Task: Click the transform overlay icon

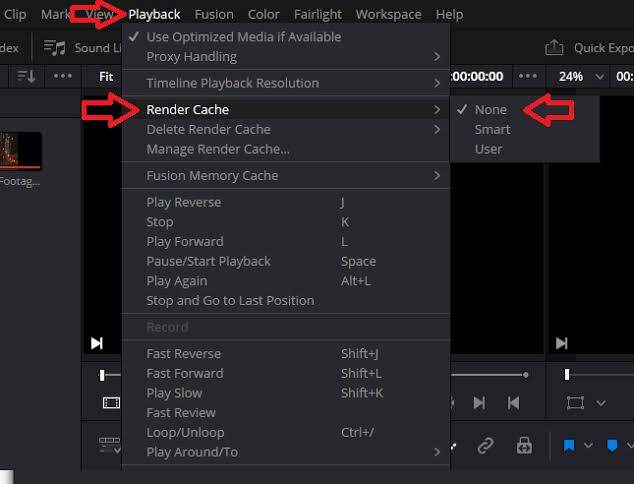Action: [575, 403]
